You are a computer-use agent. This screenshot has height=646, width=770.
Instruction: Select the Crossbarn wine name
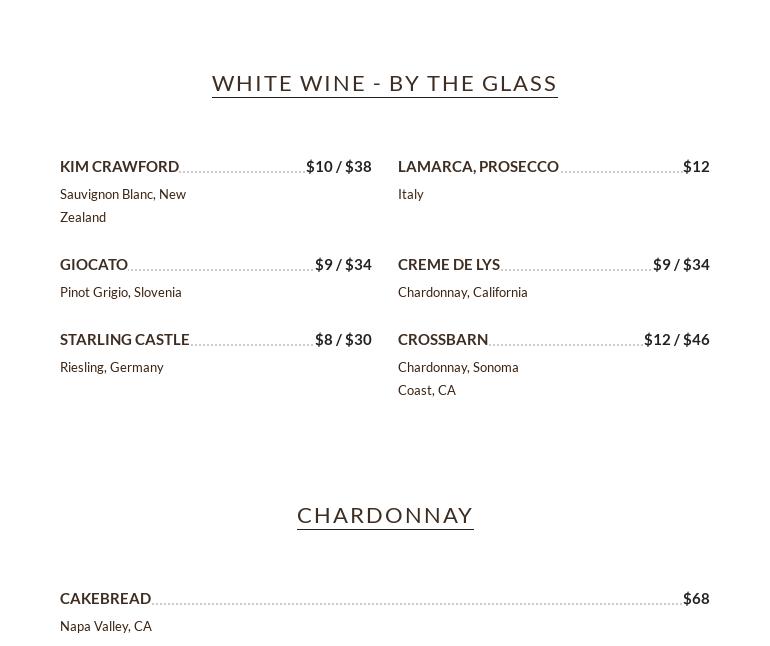(x=443, y=340)
